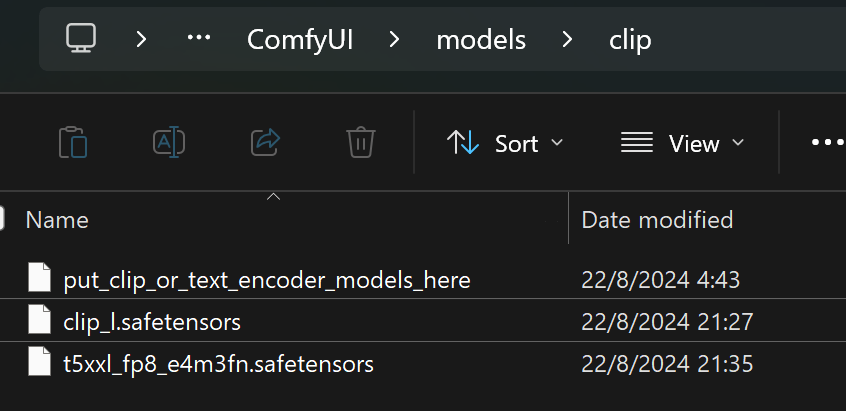Image resolution: width=846 pixels, height=411 pixels.
Task: Open the See more three-dot toolbar menu
Action: [828, 142]
